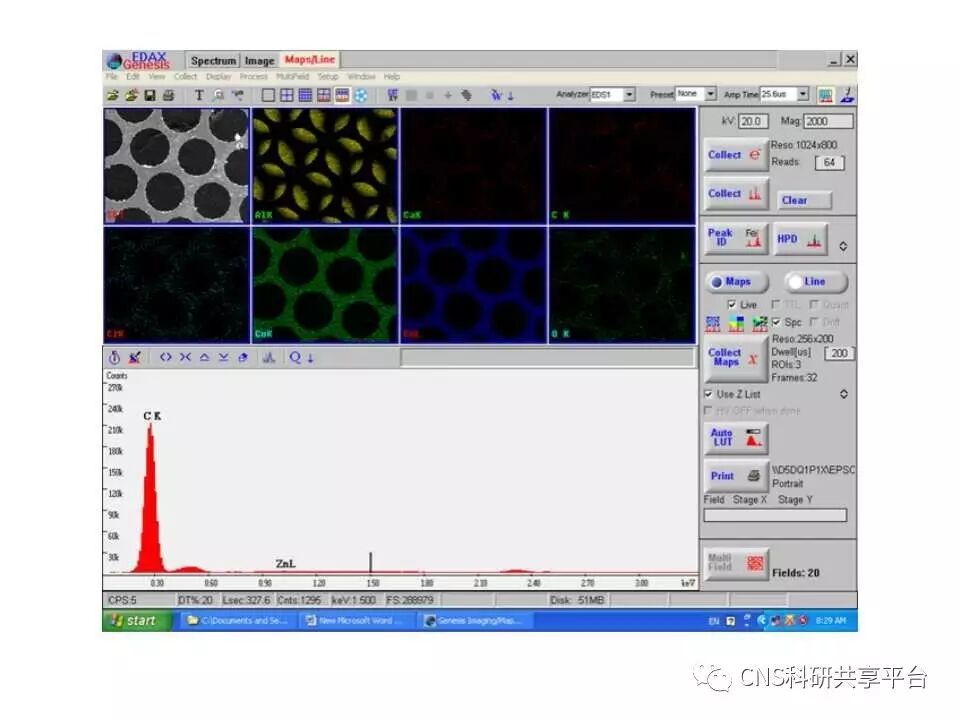Choose the single-pane layout icon

click(268, 95)
